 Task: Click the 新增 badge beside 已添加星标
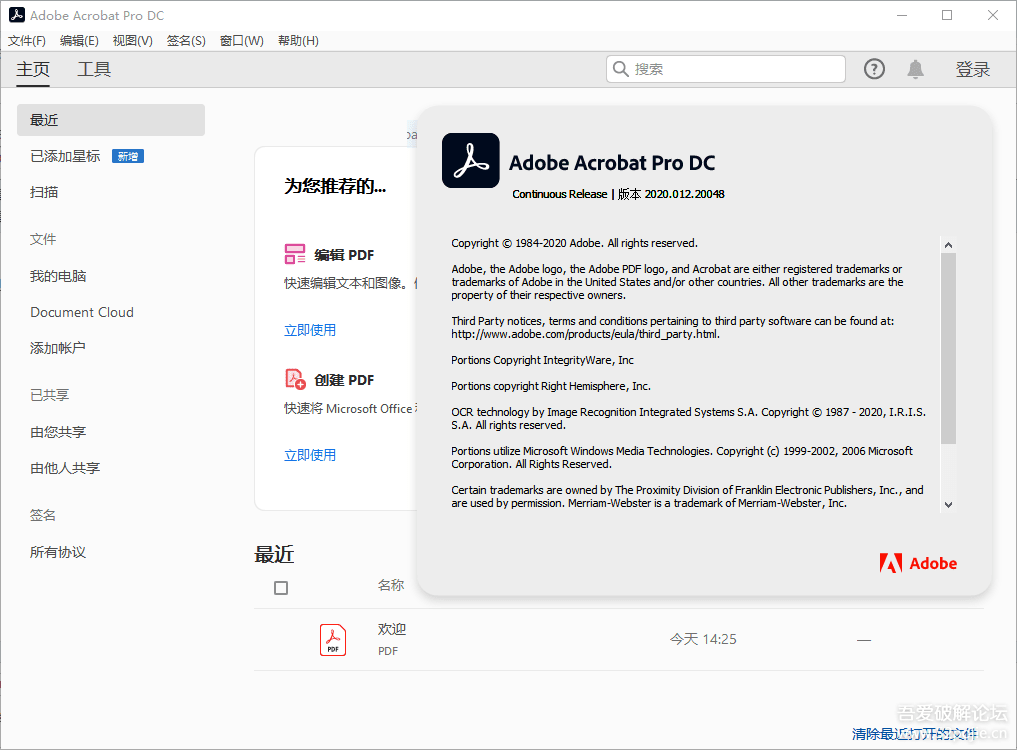128,156
